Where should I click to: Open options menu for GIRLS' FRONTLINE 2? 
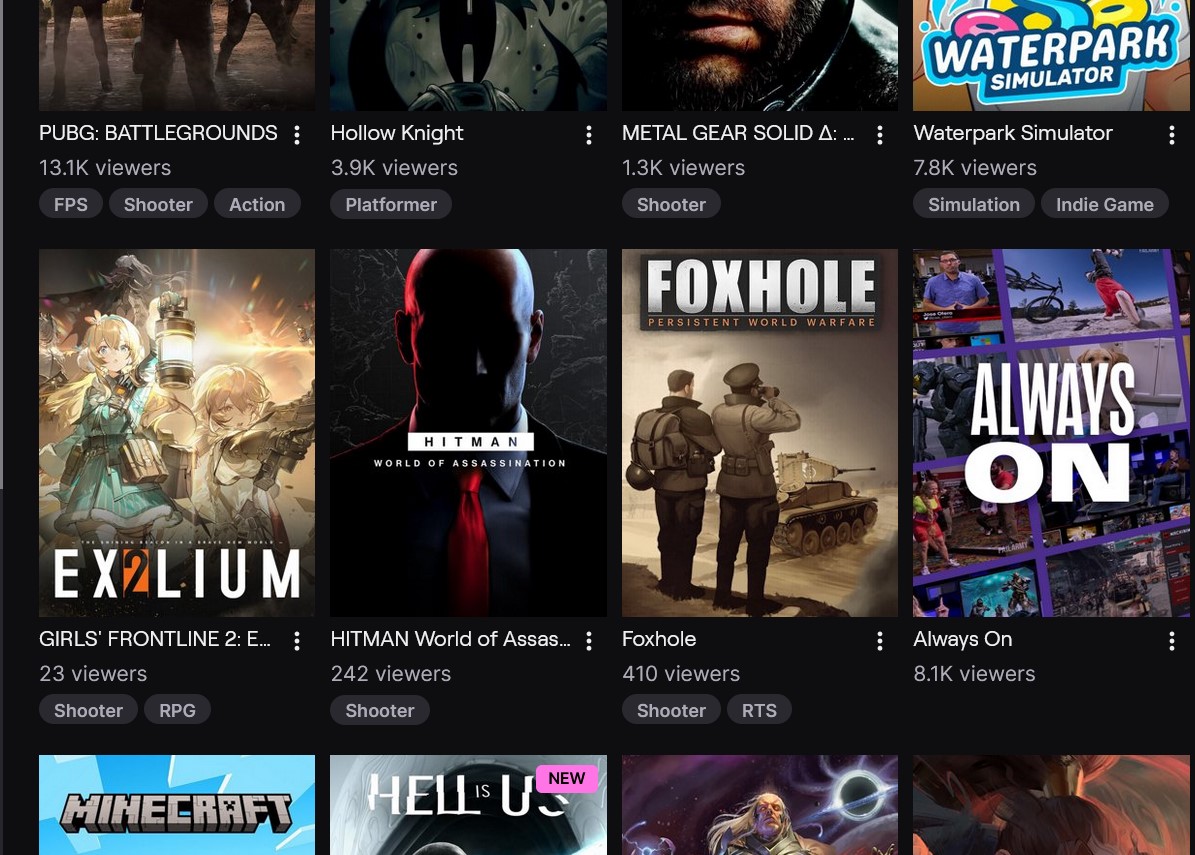click(297, 641)
